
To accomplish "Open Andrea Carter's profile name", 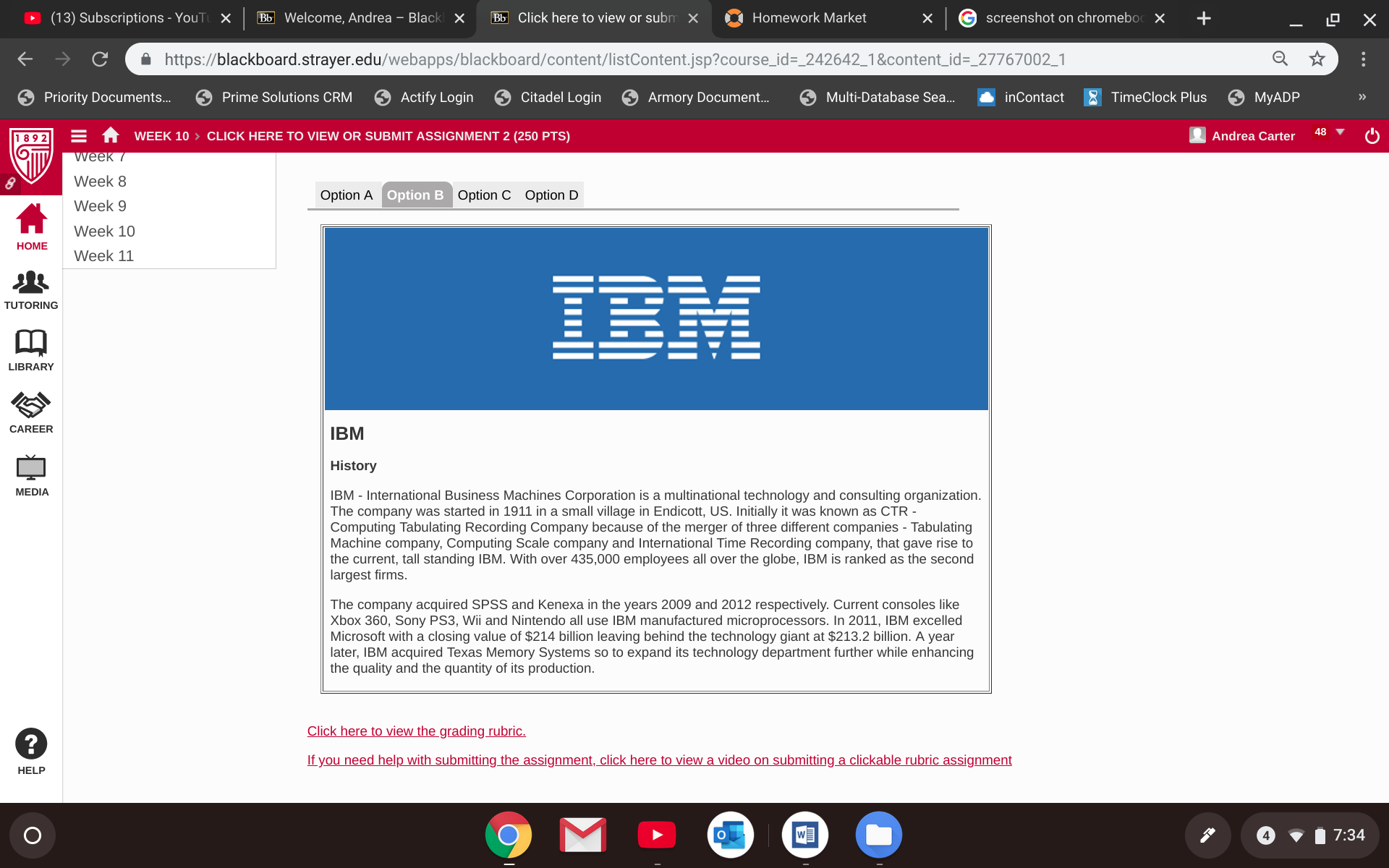I will coord(1253,136).
